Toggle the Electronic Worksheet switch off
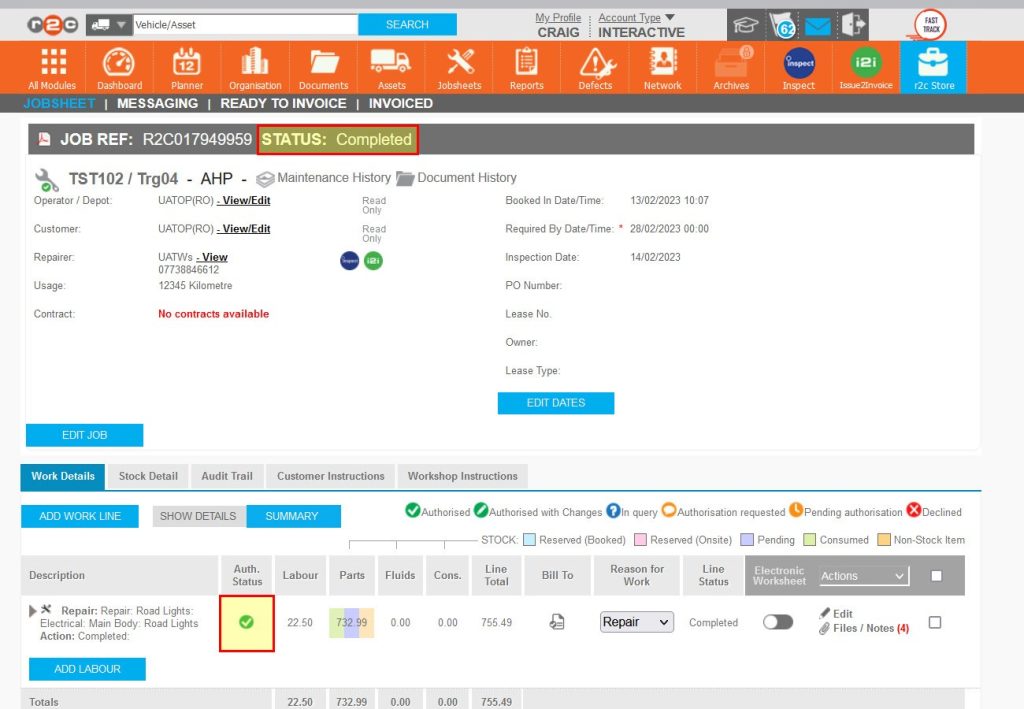1024x709 pixels. tap(779, 622)
